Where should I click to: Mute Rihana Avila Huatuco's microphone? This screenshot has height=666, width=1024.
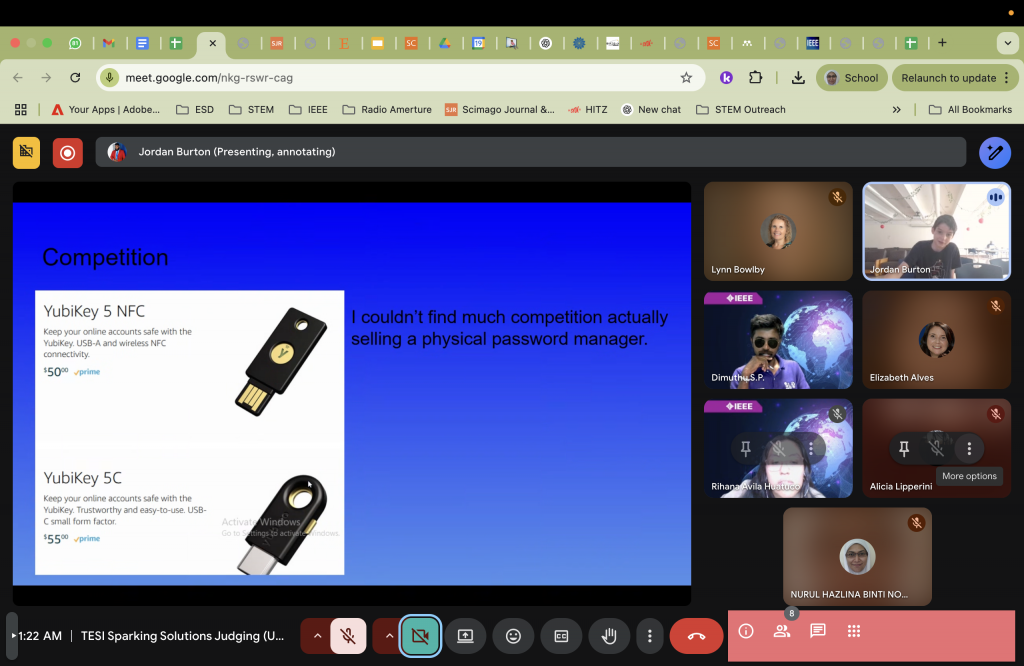pos(778,449)
